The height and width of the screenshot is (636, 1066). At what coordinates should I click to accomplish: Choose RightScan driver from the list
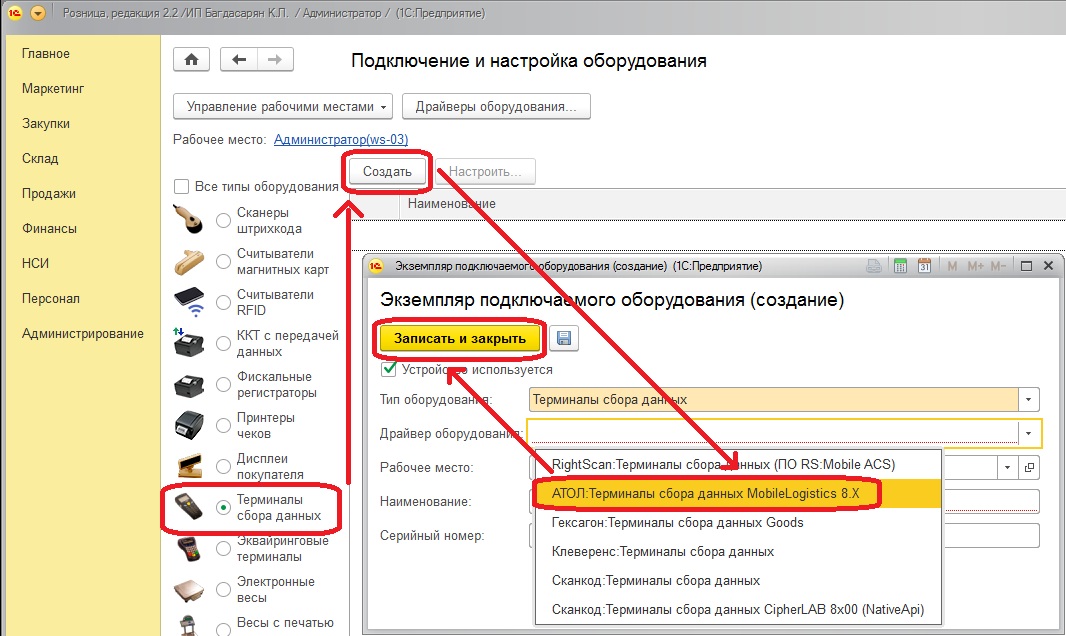738,465
